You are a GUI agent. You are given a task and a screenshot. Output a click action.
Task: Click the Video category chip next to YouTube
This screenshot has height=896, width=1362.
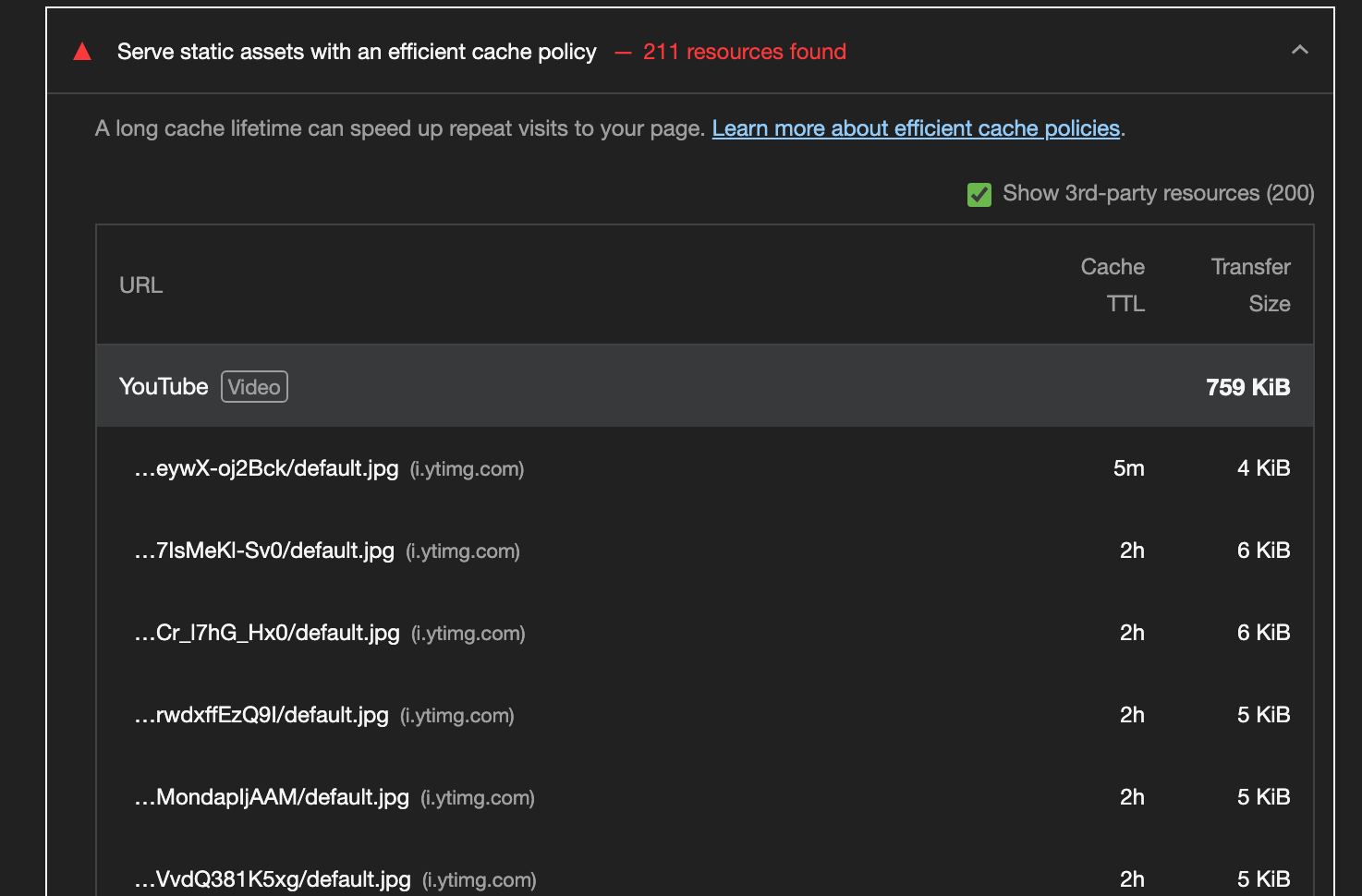tap(254, 386)
